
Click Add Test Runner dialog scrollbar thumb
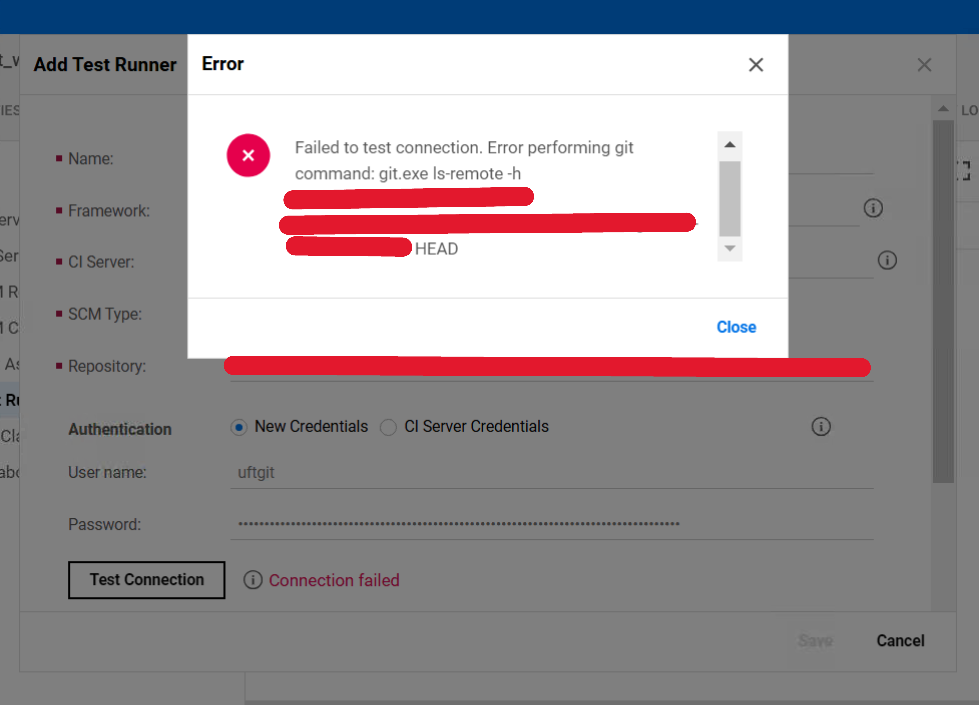click(x=943, y=302)
